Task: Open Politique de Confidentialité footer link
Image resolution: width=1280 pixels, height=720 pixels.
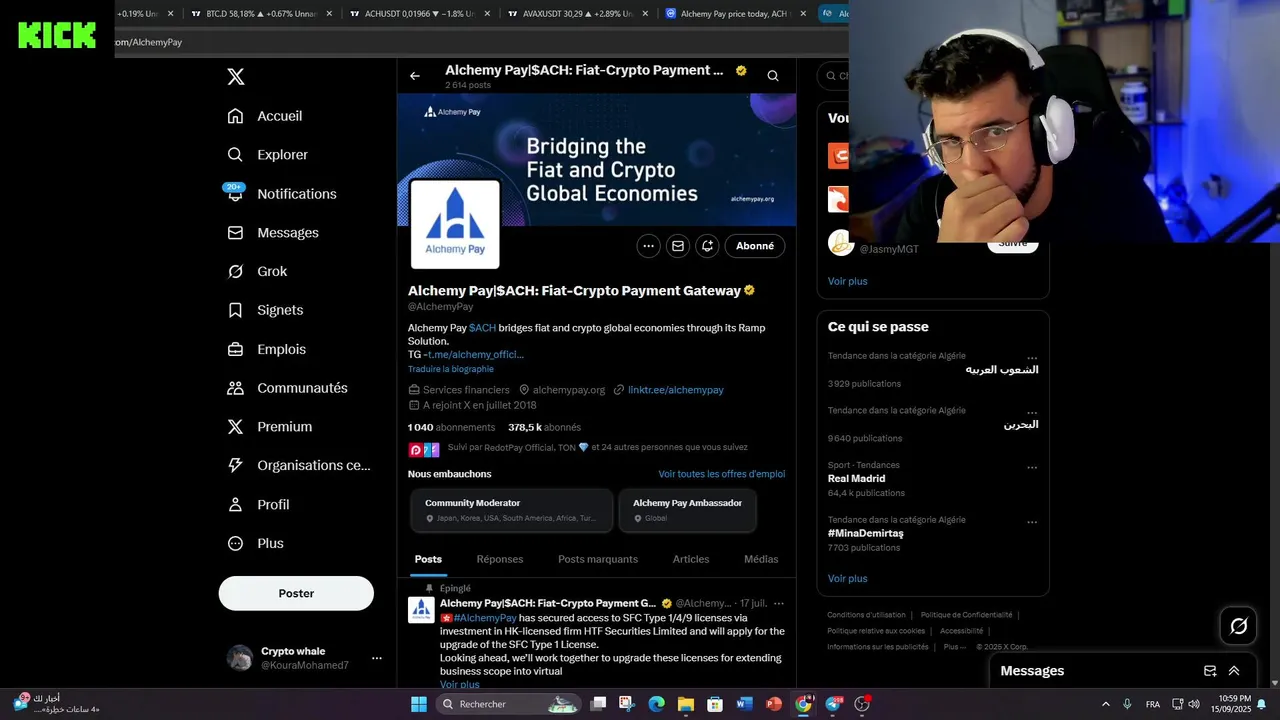Action: coord(966,615)
